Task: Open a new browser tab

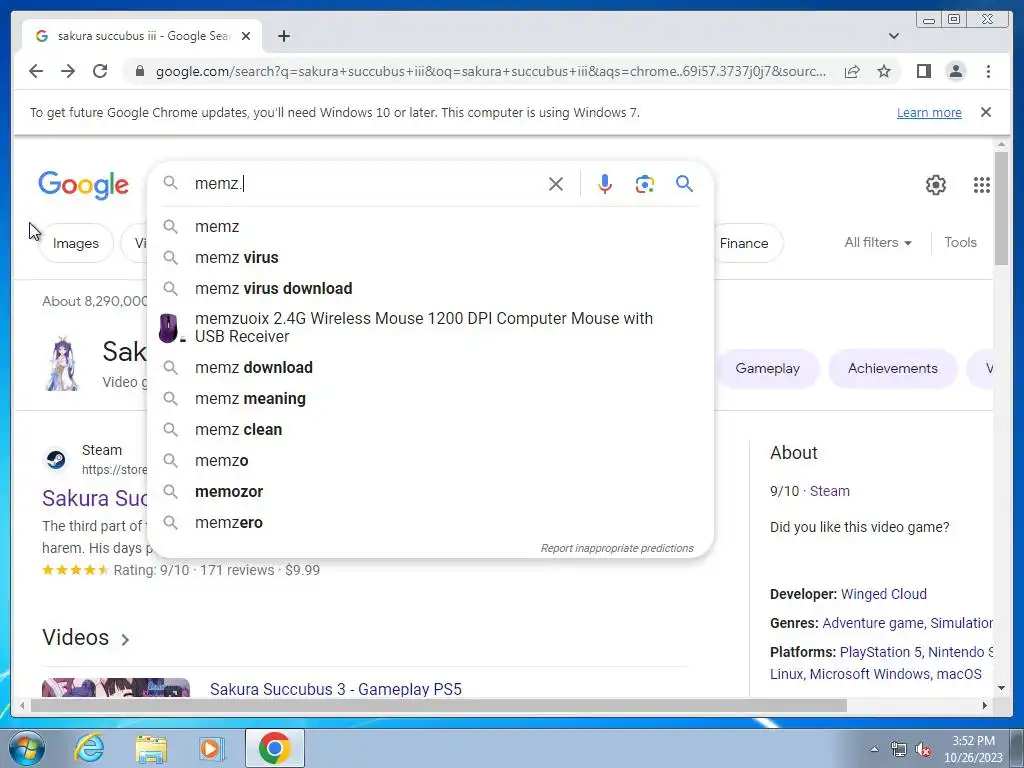Action: click(283, 36)
